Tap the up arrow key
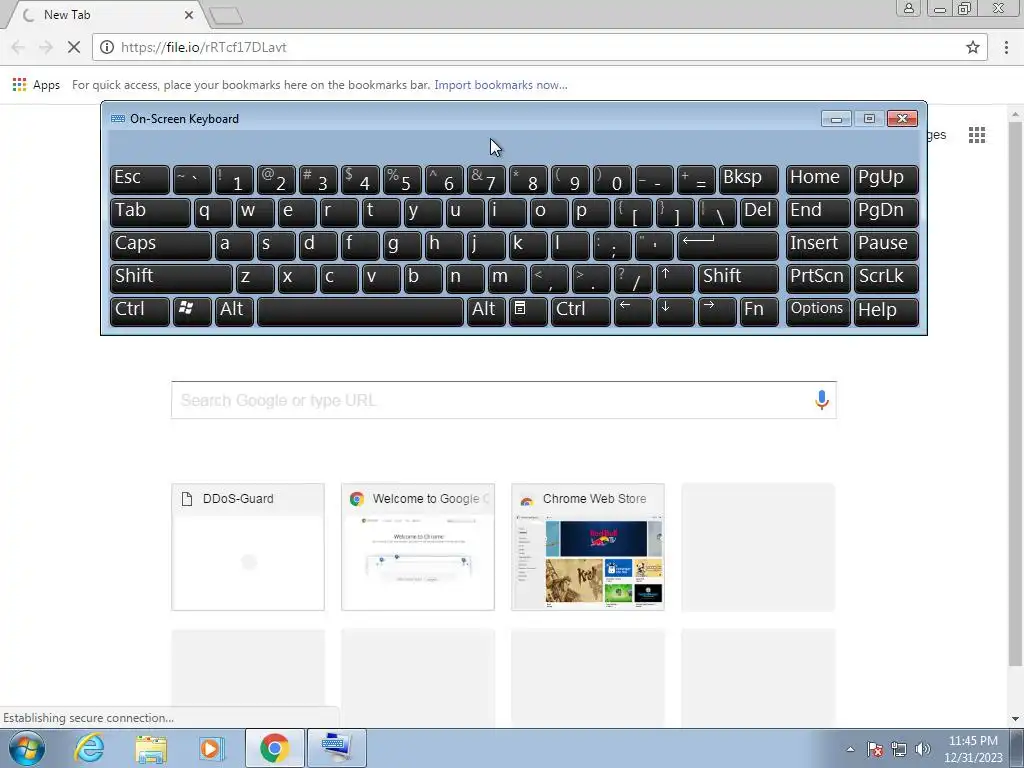Screen dimensions: 1024x768 tap(675, 278)
